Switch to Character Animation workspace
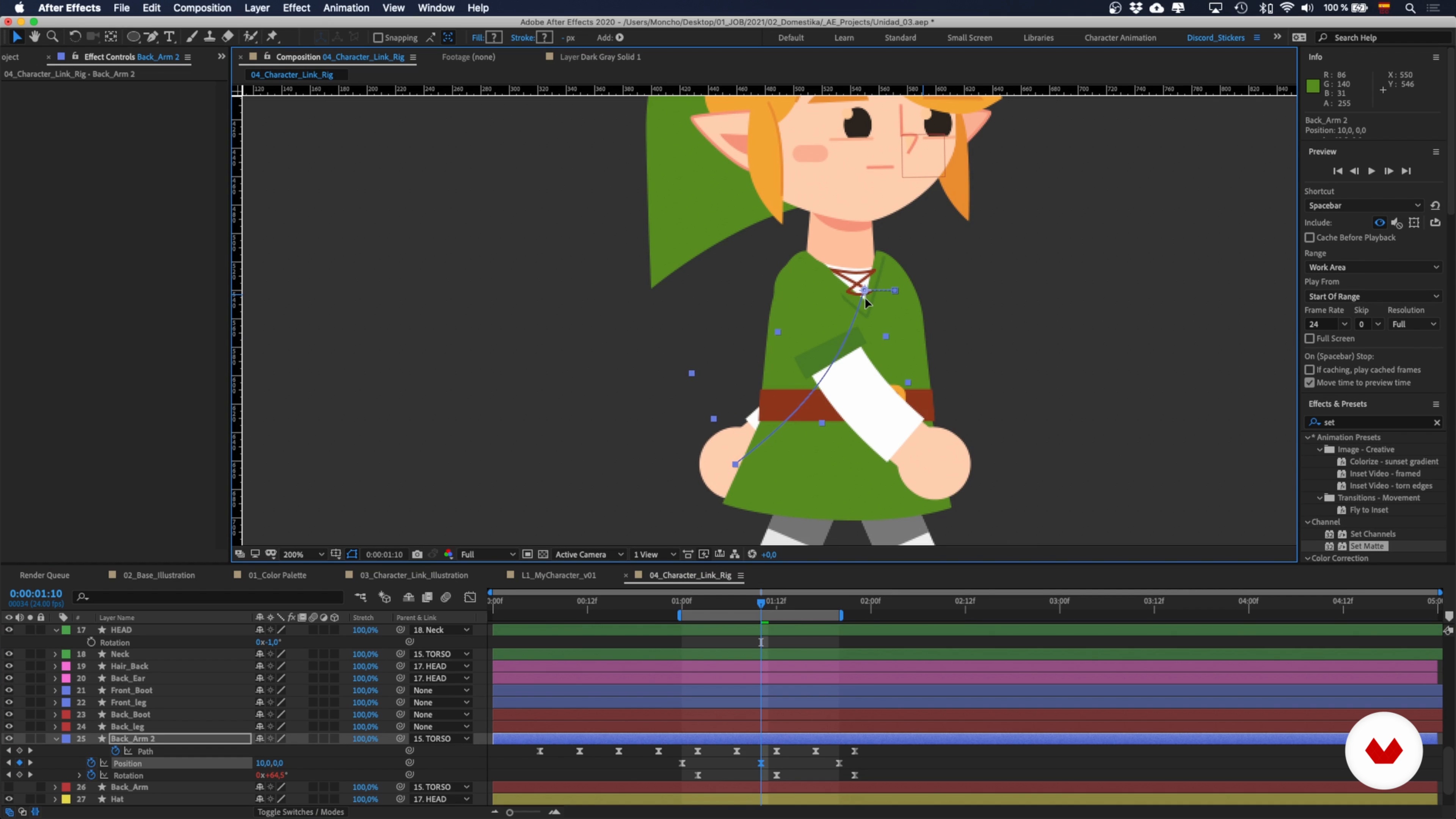 coord(1120,38)
